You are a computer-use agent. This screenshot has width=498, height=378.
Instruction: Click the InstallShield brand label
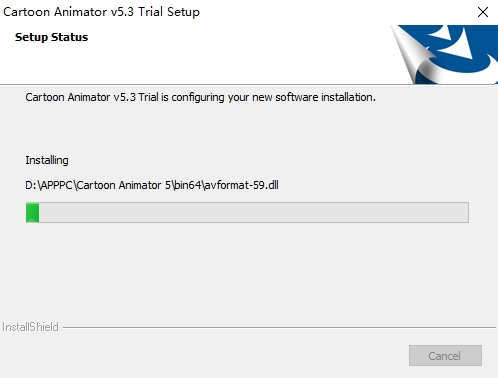point(30,327)
